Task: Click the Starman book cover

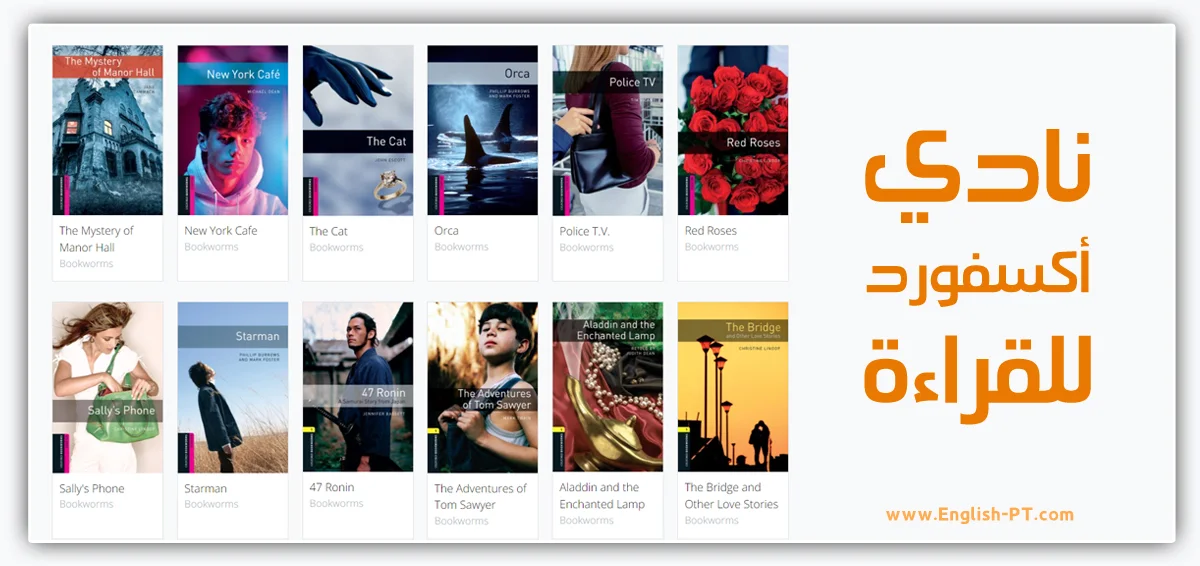Action: point(232,387)
